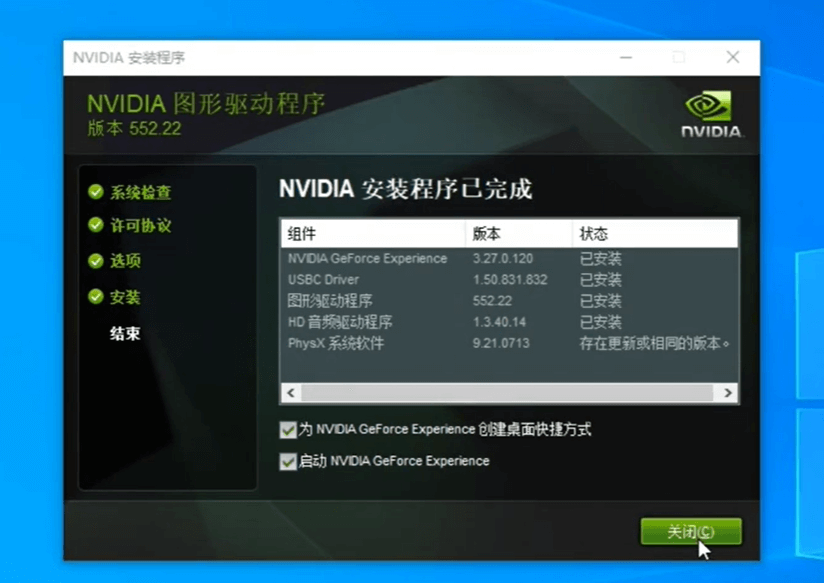Screen dimensions: 824x583
Task: Click the 关闭 button
Action: point(690,531)
